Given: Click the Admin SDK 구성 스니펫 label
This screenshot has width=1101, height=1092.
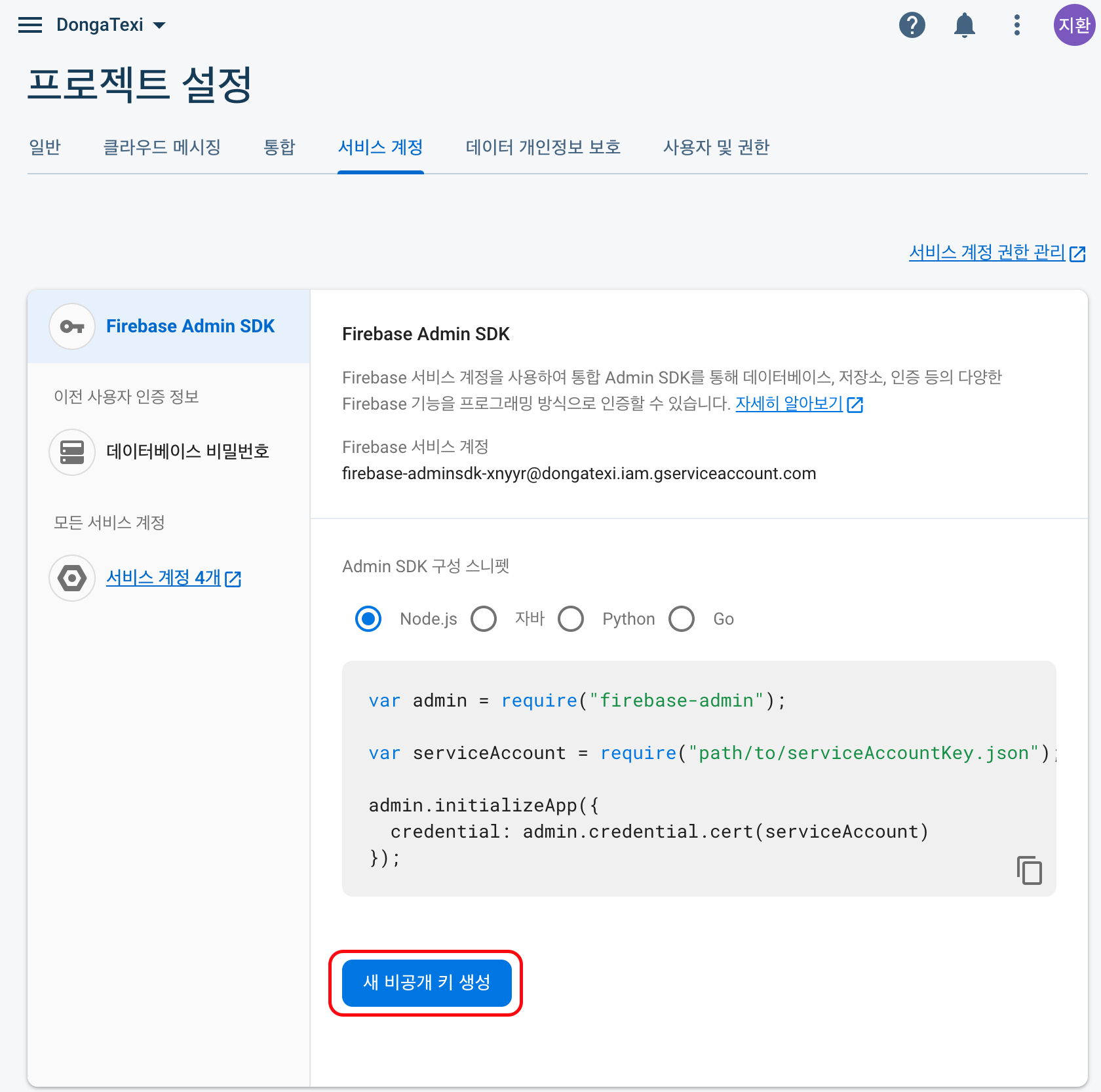Looking at the screenshot, I should pos(426,566).
